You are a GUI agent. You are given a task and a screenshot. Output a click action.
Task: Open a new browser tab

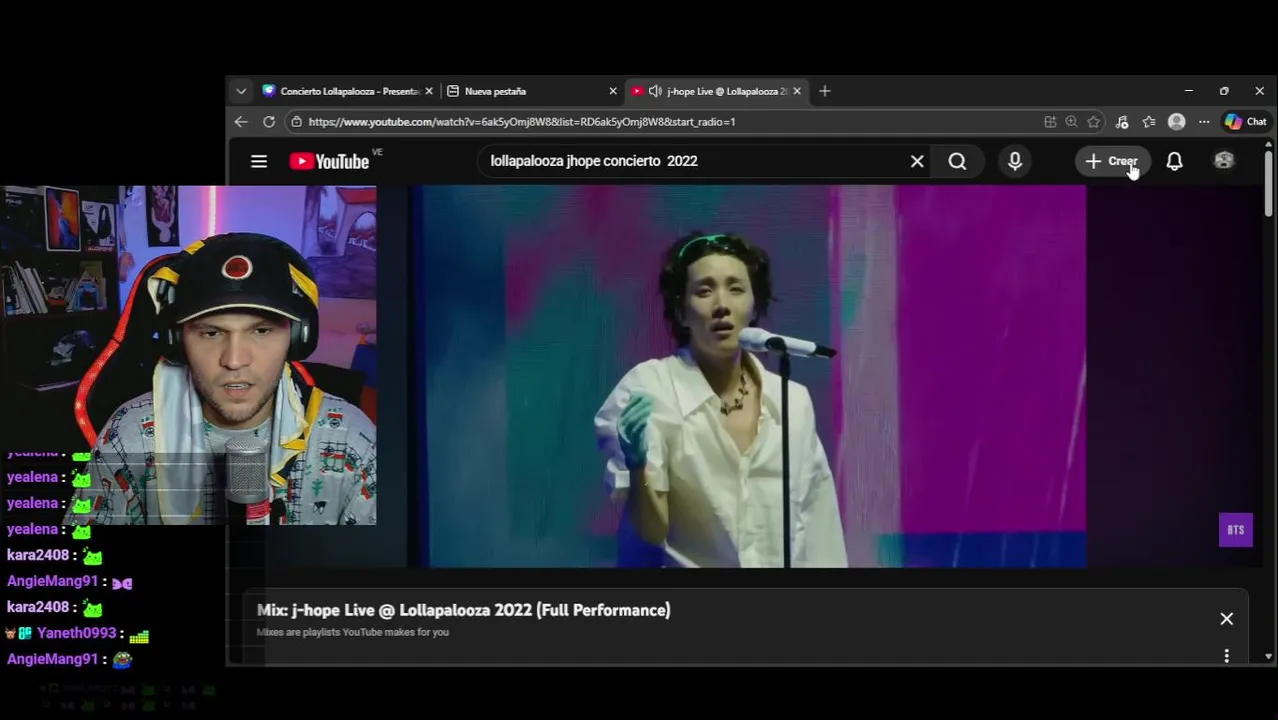(824, 91)
